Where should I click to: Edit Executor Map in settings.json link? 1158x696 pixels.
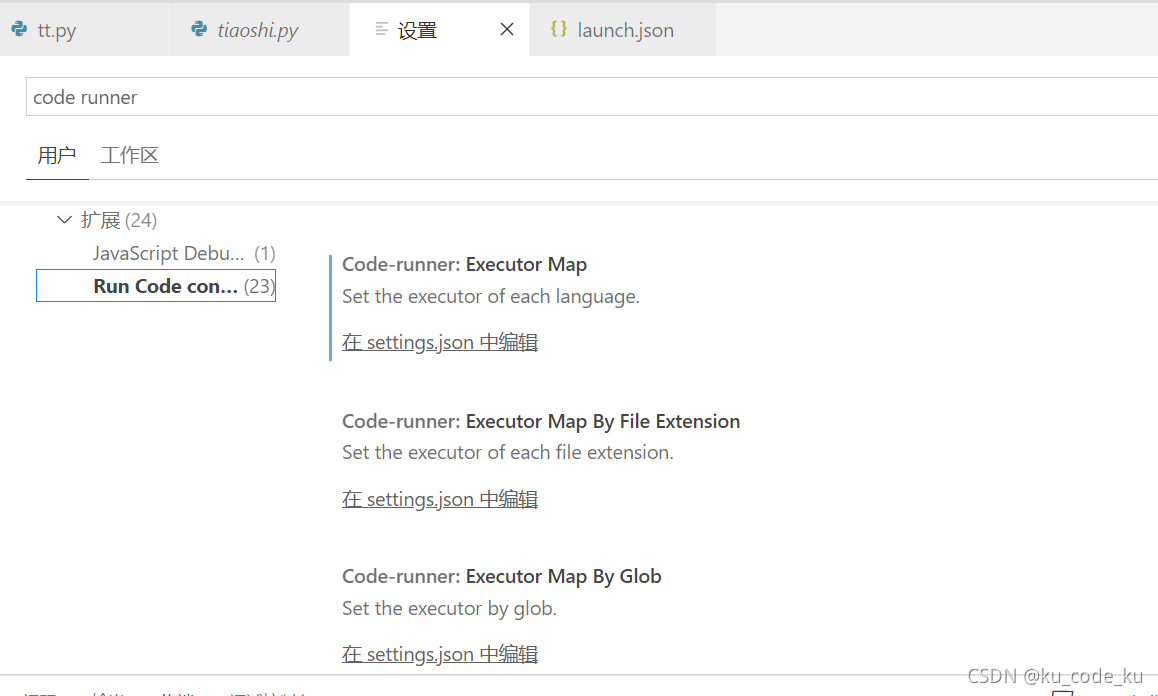click(439, 342)
